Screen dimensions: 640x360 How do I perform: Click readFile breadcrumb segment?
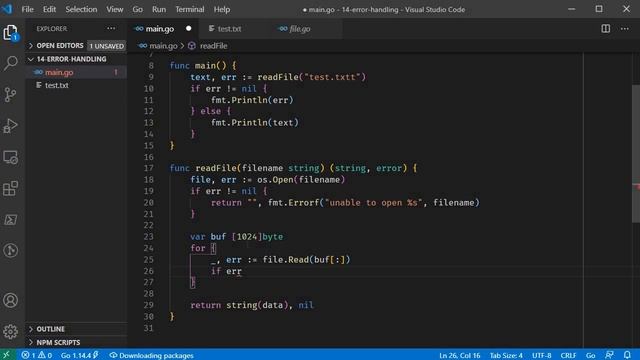(213, 46)
